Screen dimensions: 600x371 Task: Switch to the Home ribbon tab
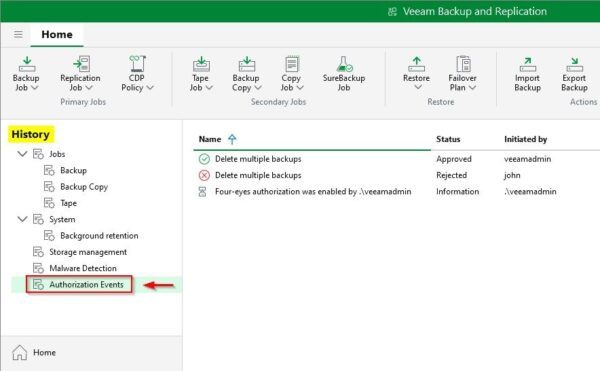(57, 34)
